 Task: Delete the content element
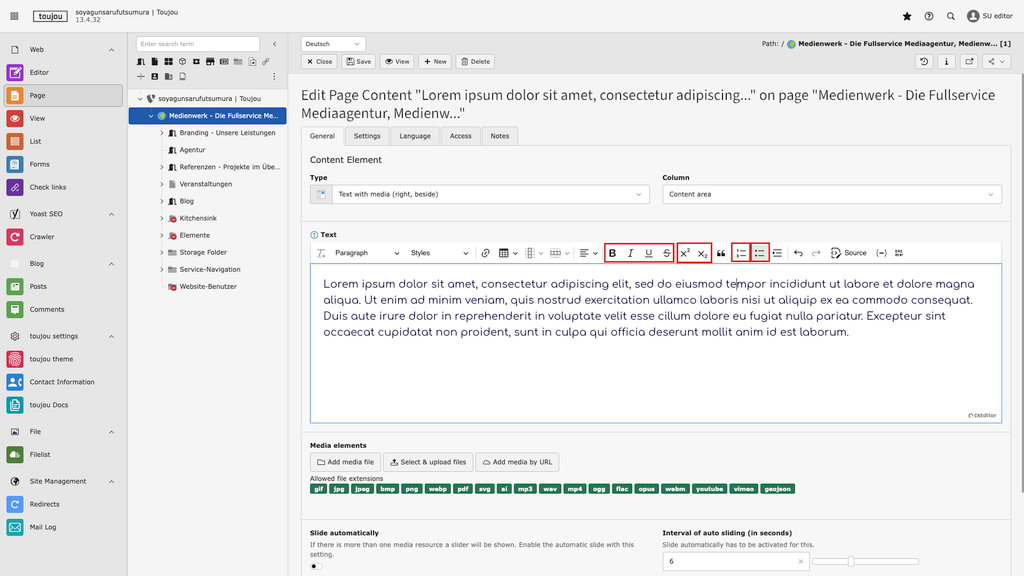pos(475,61)
